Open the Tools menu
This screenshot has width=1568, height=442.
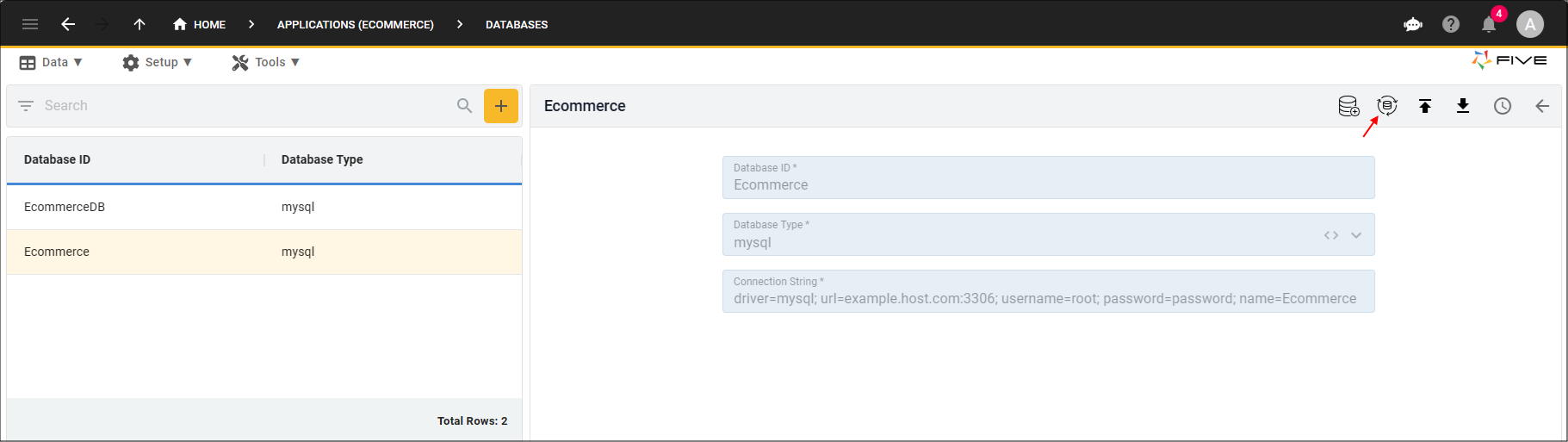pyautogui.click(x=265, y=62)
